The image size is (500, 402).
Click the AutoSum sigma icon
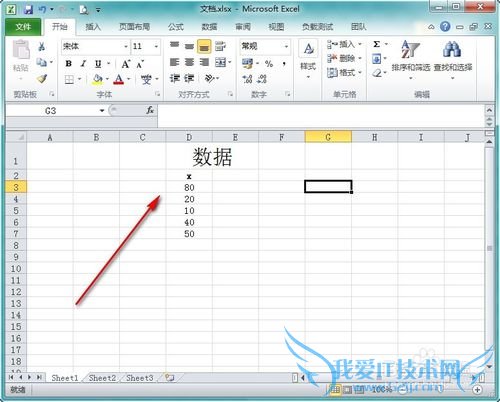point(377,44)
